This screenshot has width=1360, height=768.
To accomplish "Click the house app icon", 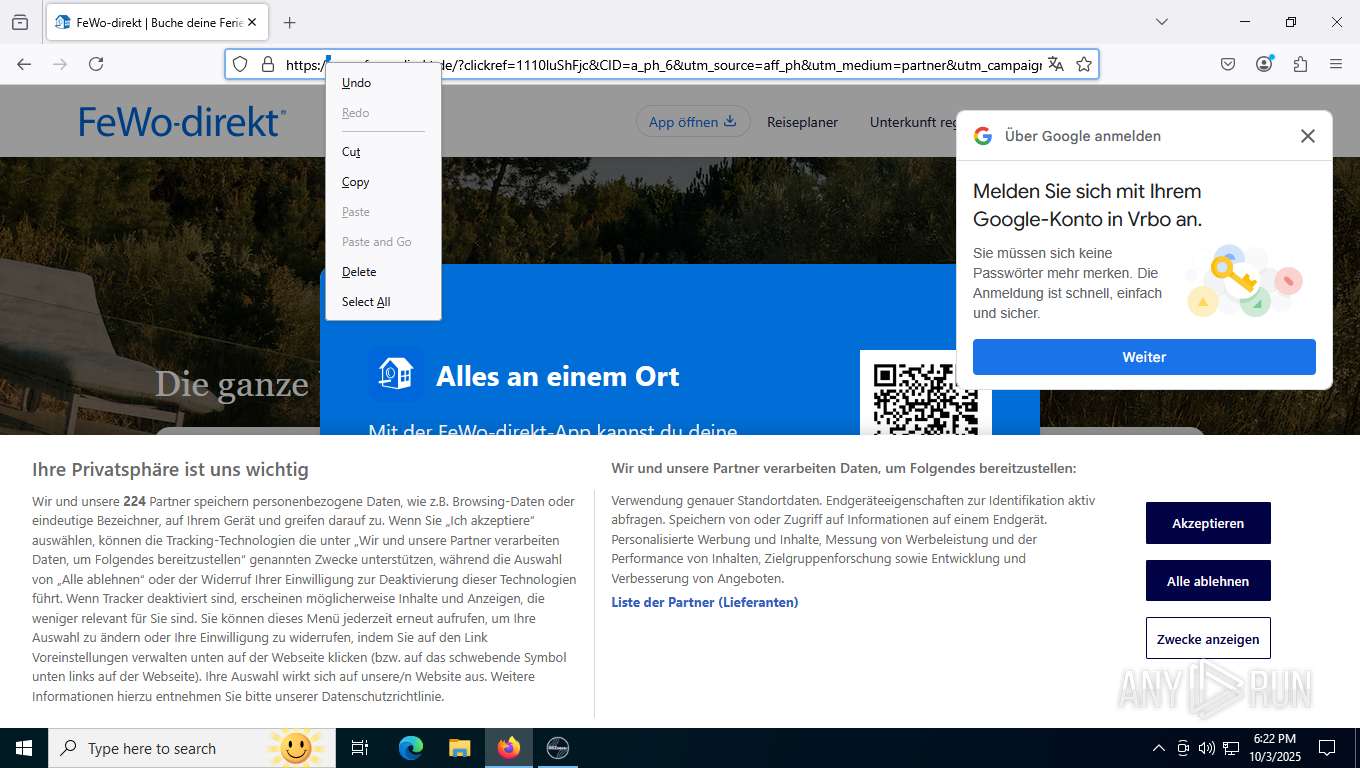I will (395, 375).
